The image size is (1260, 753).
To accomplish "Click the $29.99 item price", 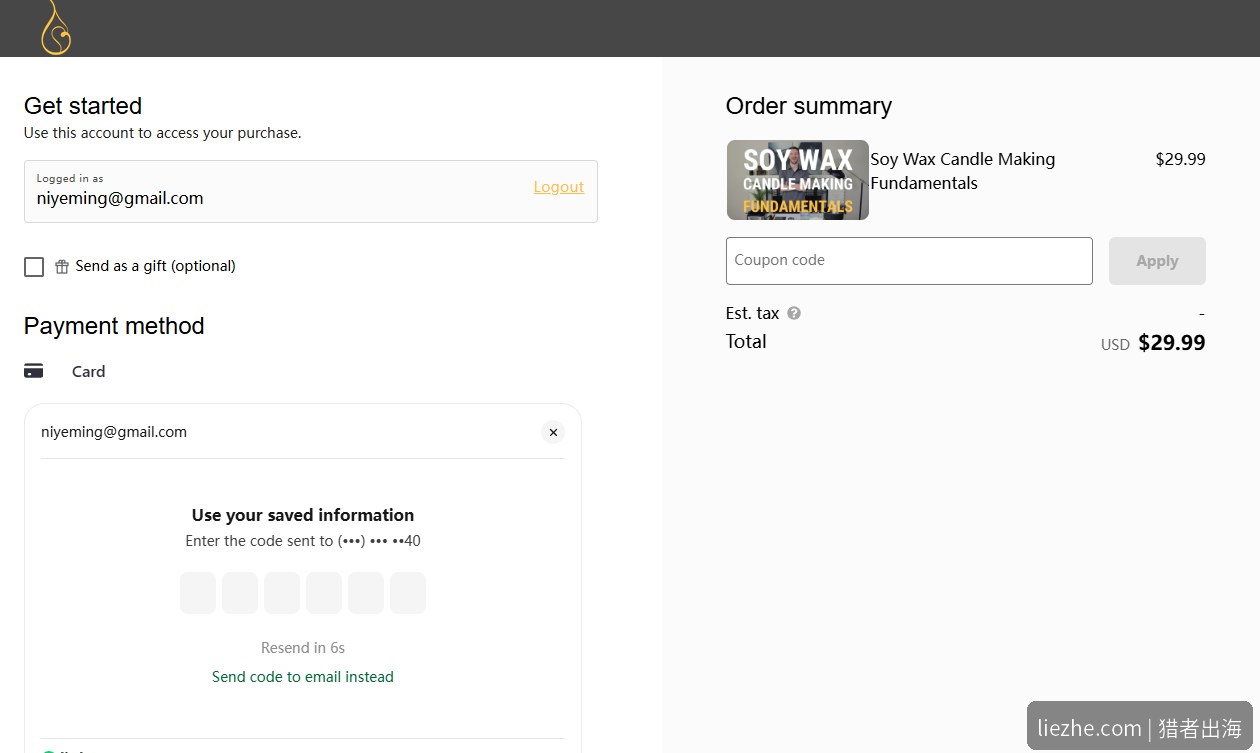I will tap(1180, 159).
